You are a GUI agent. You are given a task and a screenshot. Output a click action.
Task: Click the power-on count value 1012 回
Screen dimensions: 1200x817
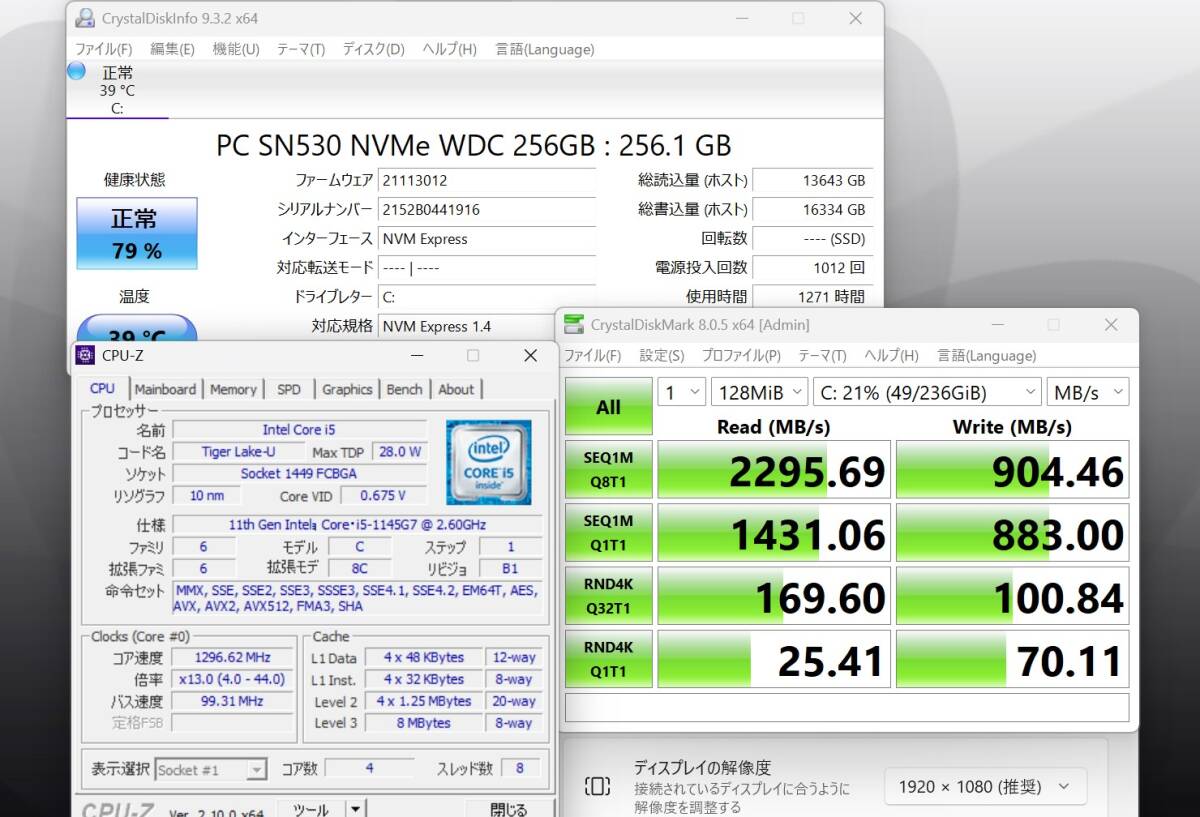[x=812, y=268]
